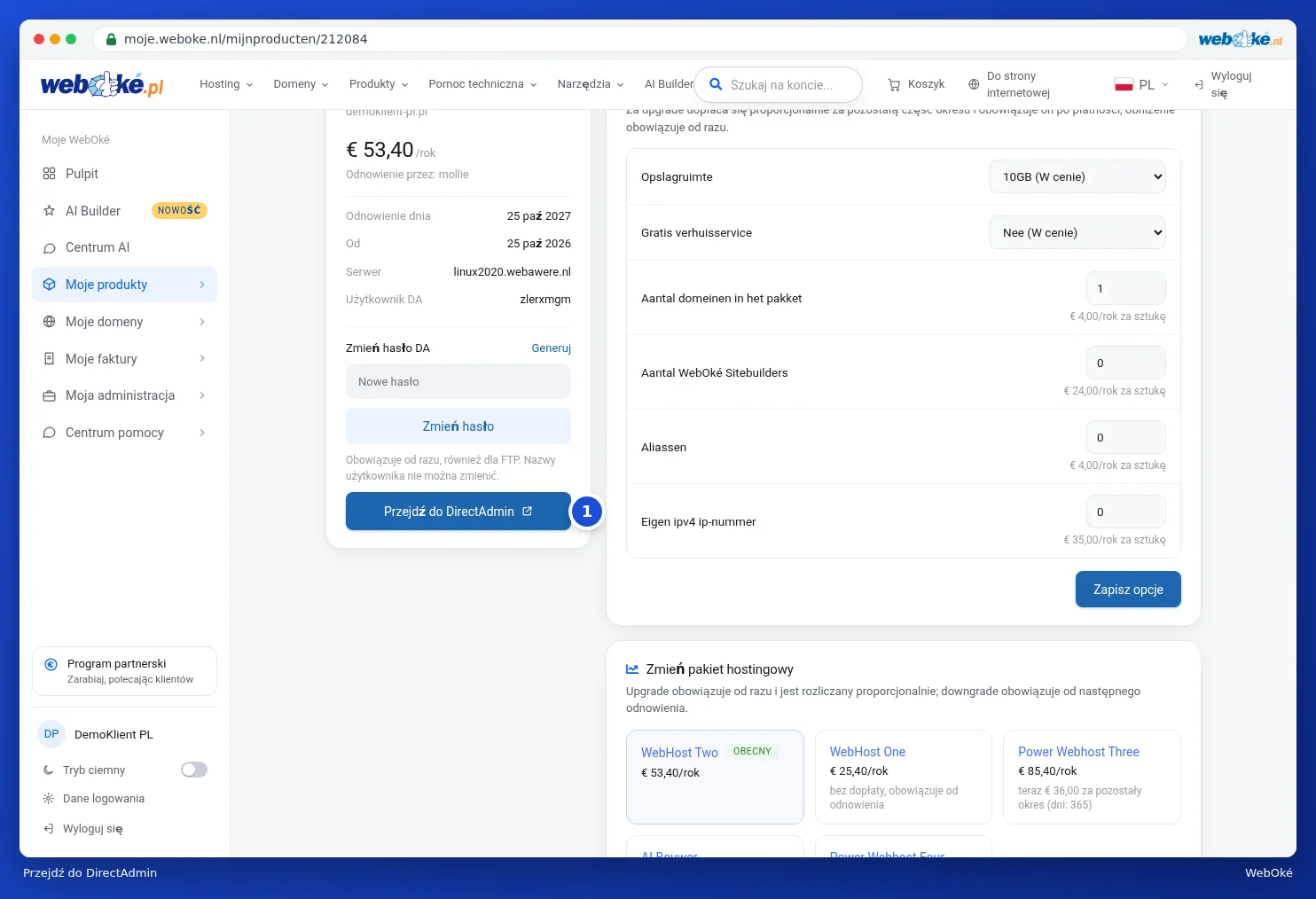Viewport: 1316px width, 899px height.
Task: Click the Generuj password link
Action: pyautogui.click(x=551, y=348)
